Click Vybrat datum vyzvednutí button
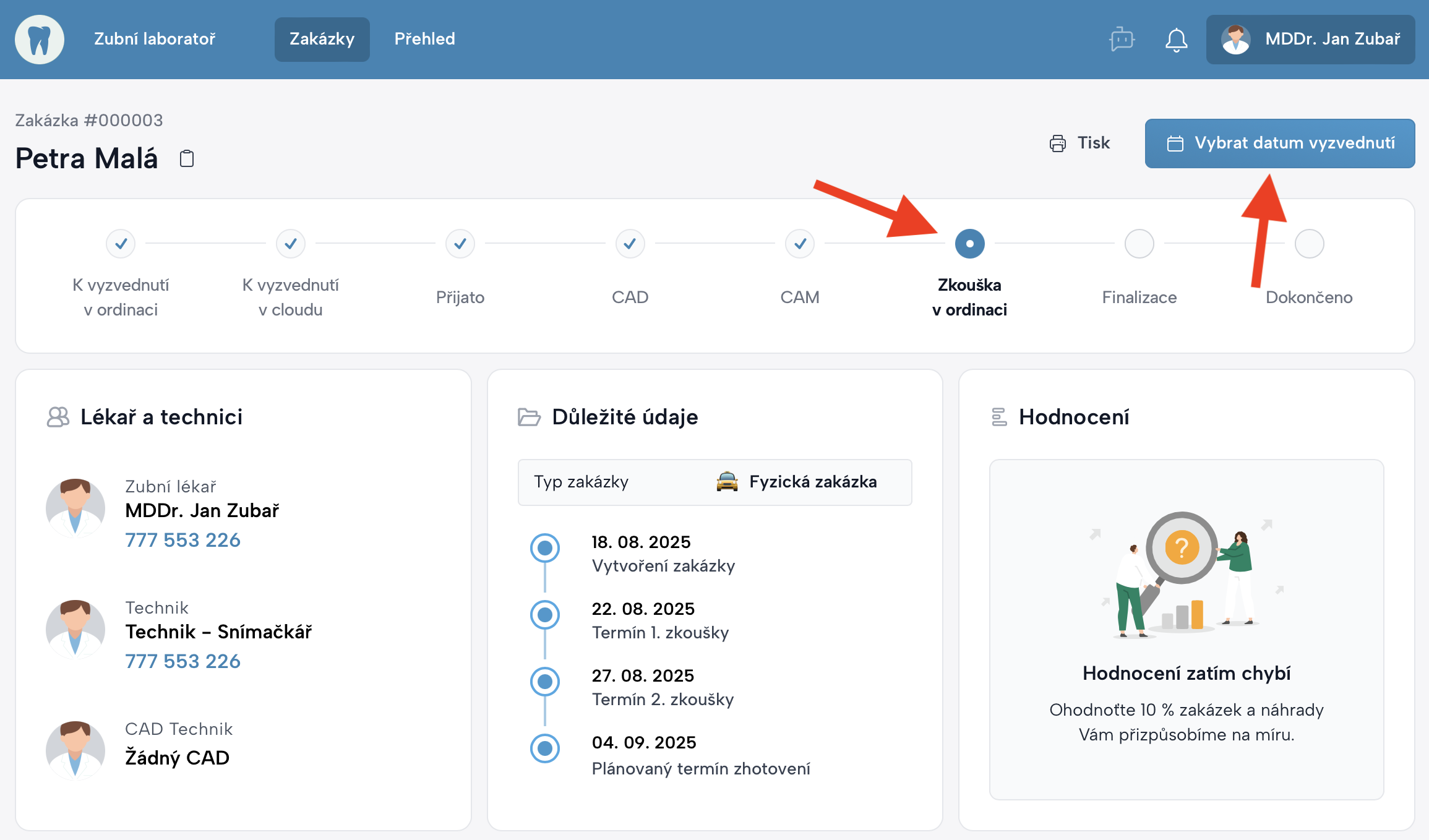Screen dimensions: 1429x840 1279,144
